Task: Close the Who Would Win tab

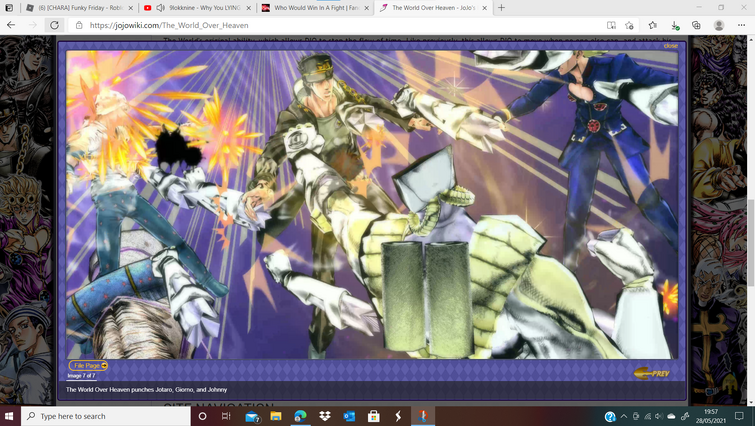Action: click(366, 8)
